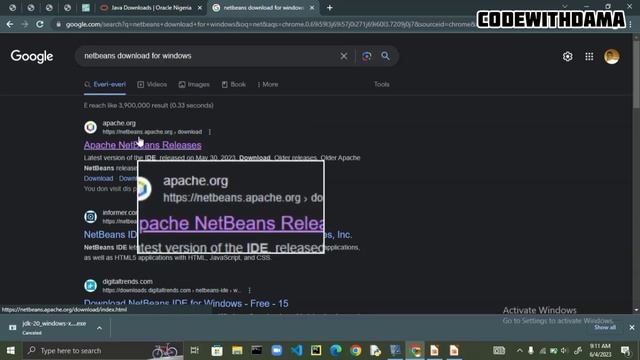This screenshot has width=640, height=360.
Task: Expand the More search filters menu
Action: tap(268, 84)
